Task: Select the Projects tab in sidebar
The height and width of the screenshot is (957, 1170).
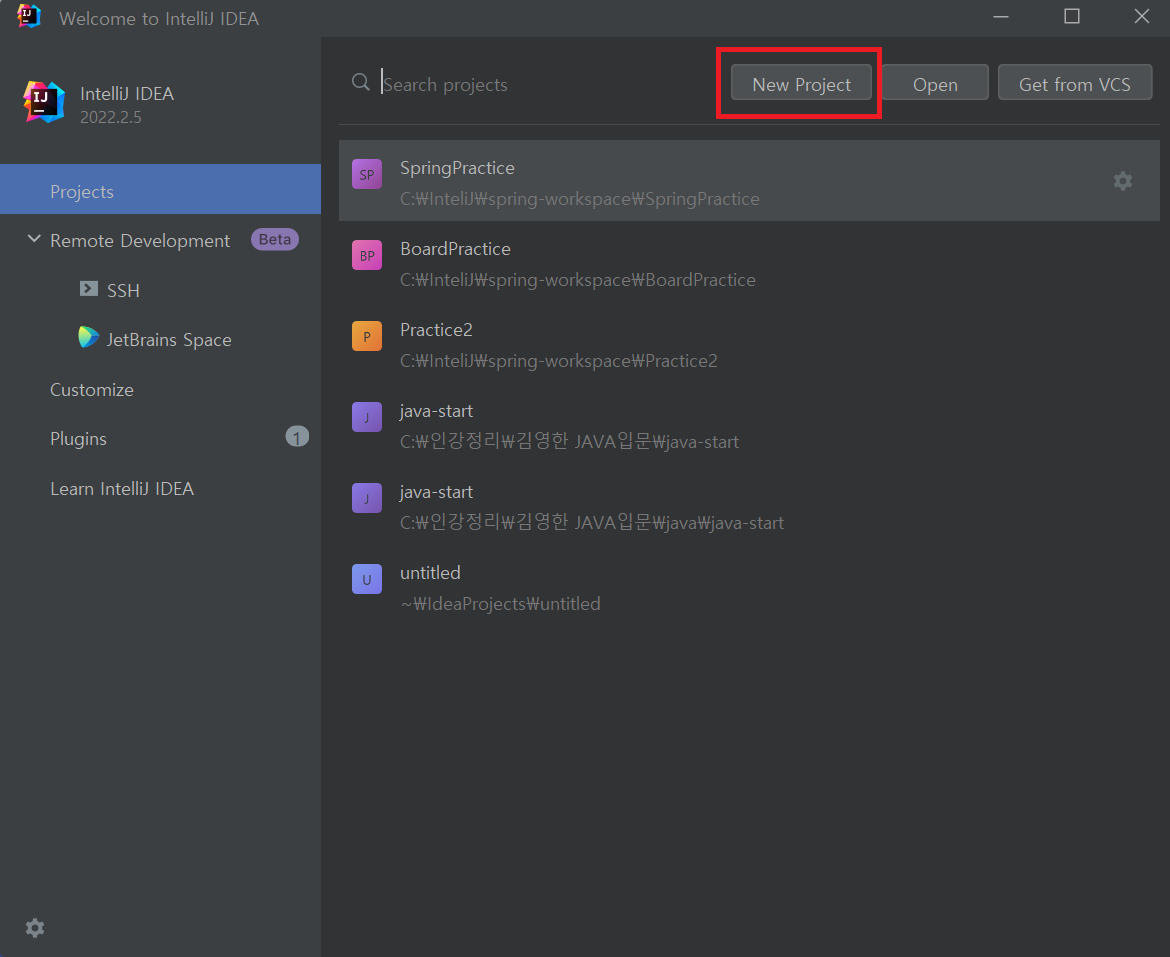Action: pos(160,189)
